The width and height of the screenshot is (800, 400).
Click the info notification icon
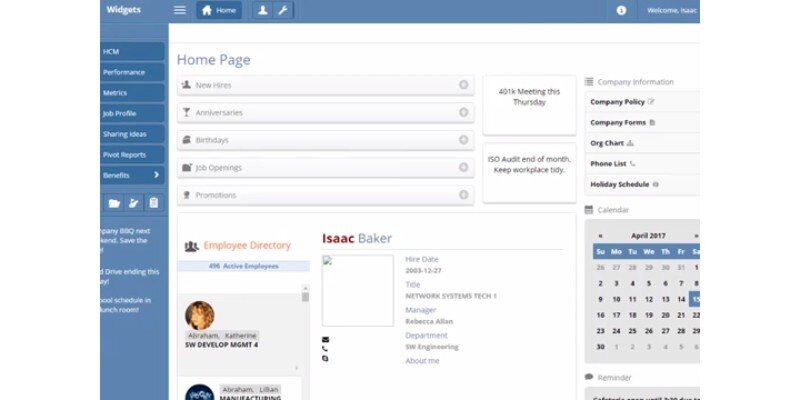click(x=621, y=10)
